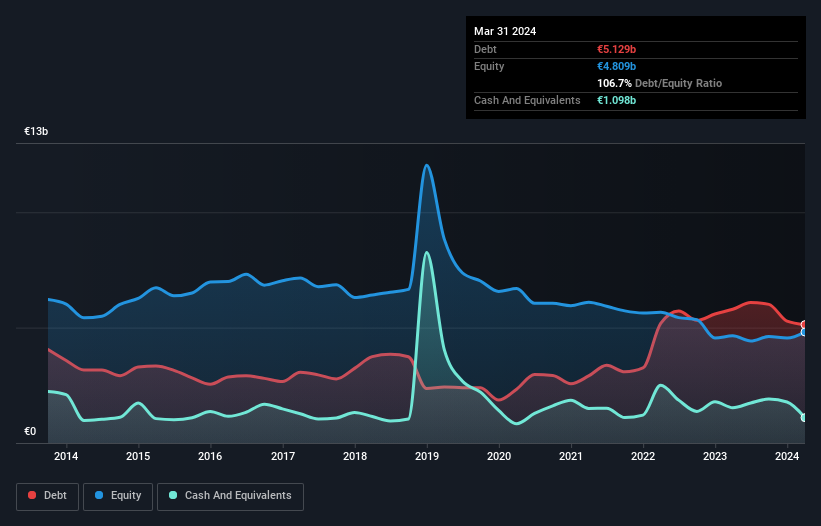821x526 pixels.
Task: Select the 2024 x-axis label
Action: [787, 456]
